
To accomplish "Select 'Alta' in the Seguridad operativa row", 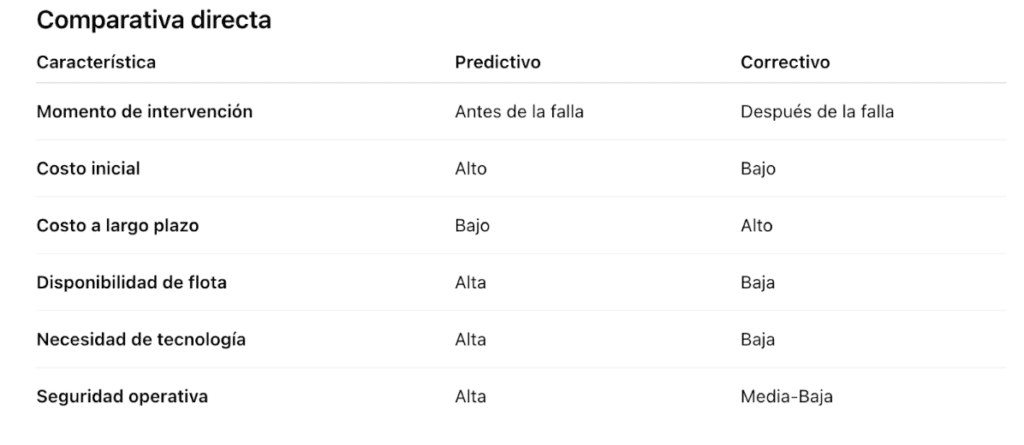I will click(470, 397).
